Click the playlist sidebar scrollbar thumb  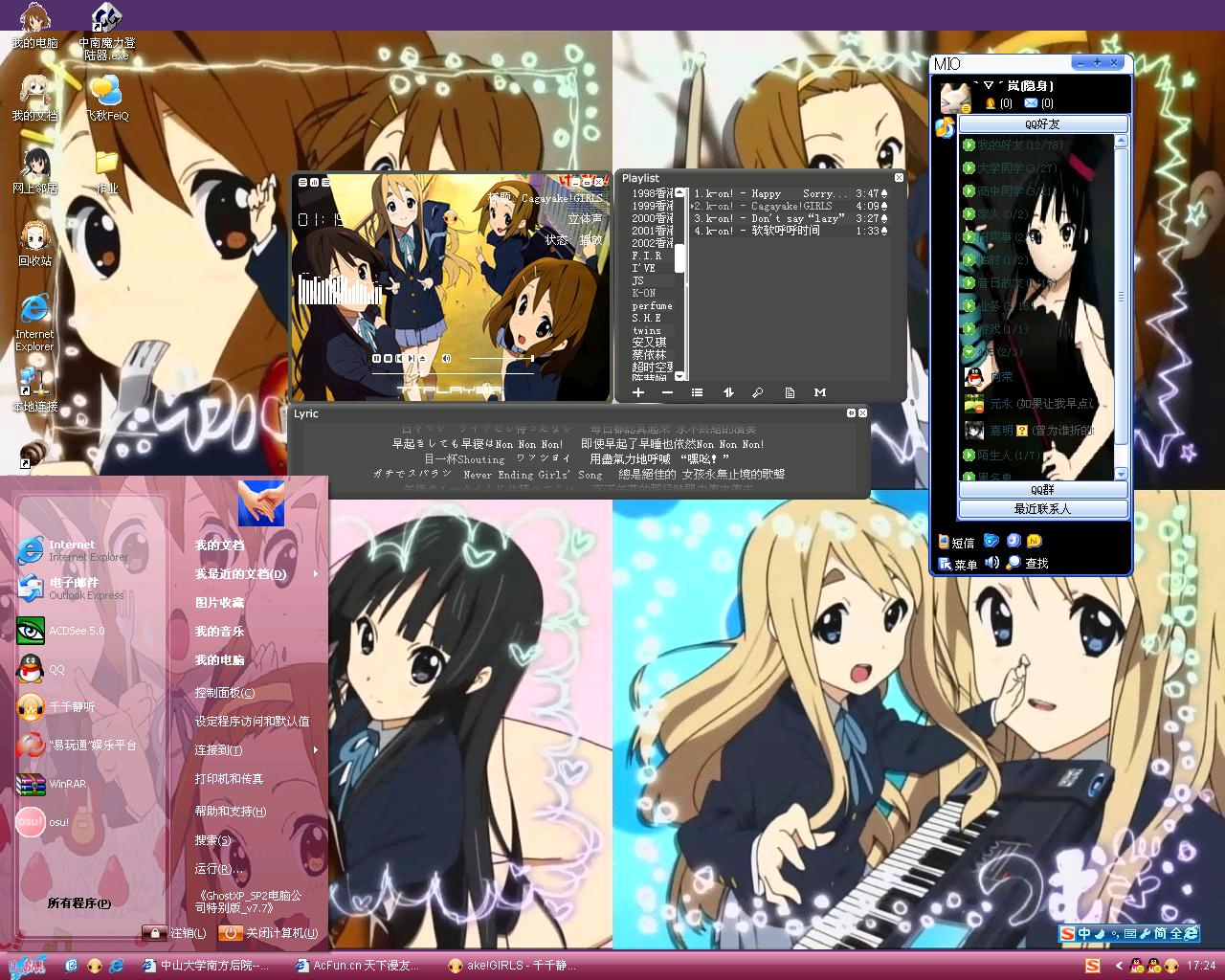coord(680,257)
